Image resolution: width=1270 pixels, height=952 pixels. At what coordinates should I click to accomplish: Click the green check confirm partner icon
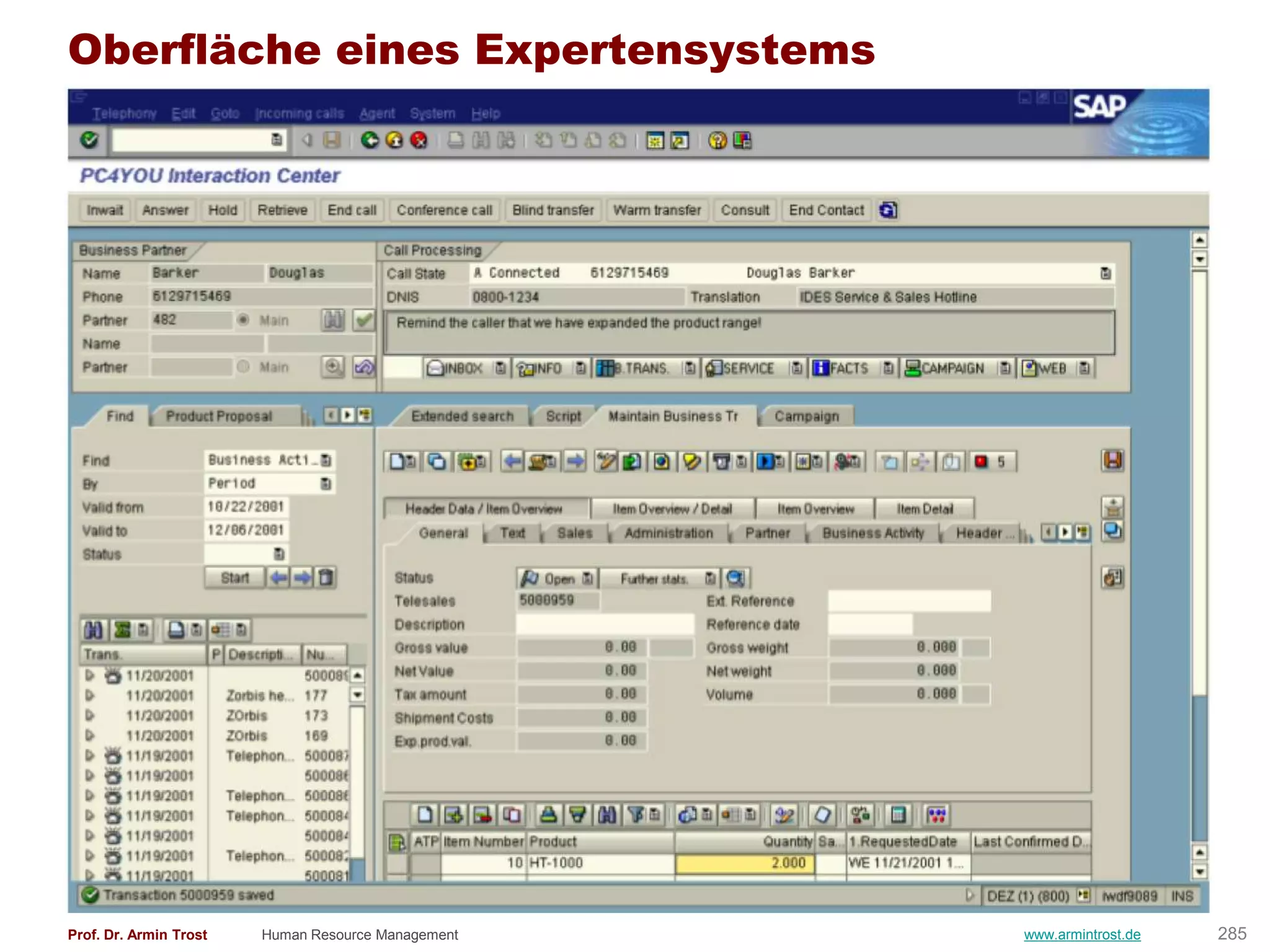[364, 320]
